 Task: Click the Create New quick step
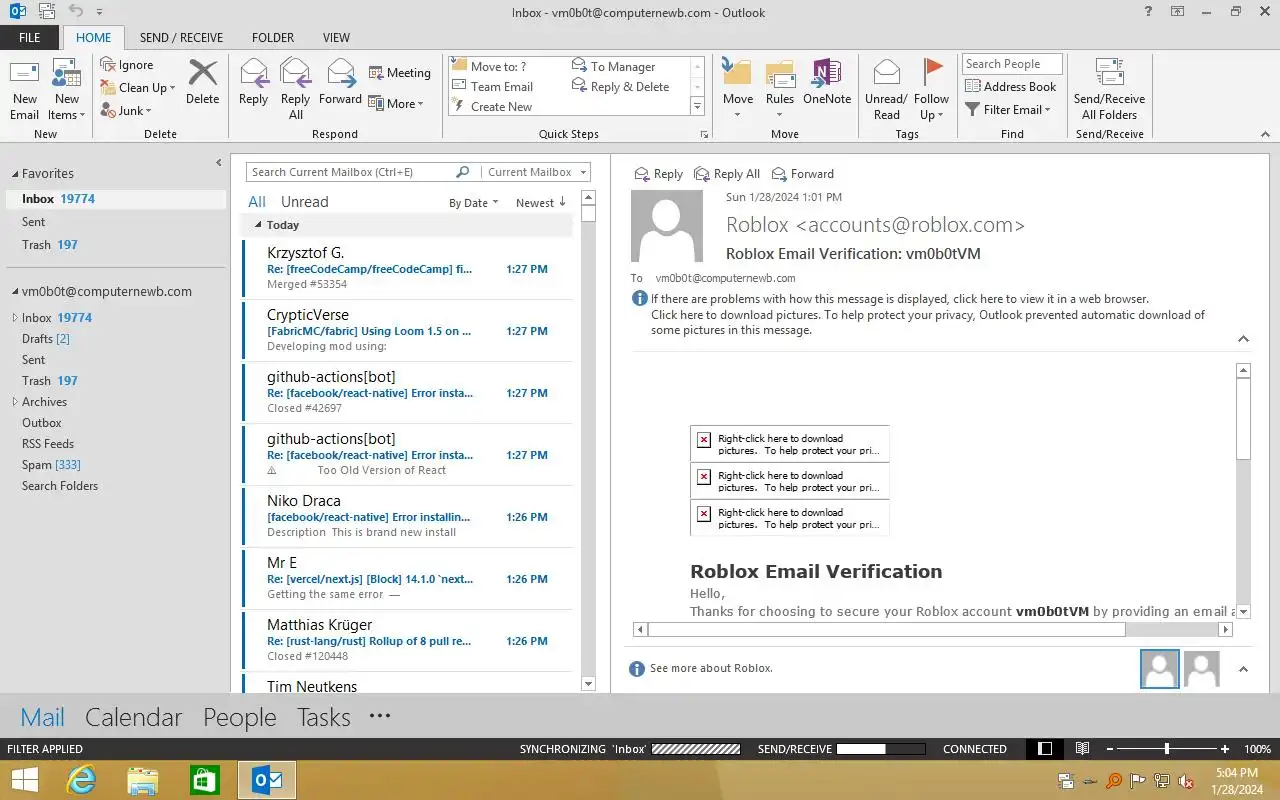point(493,107)
